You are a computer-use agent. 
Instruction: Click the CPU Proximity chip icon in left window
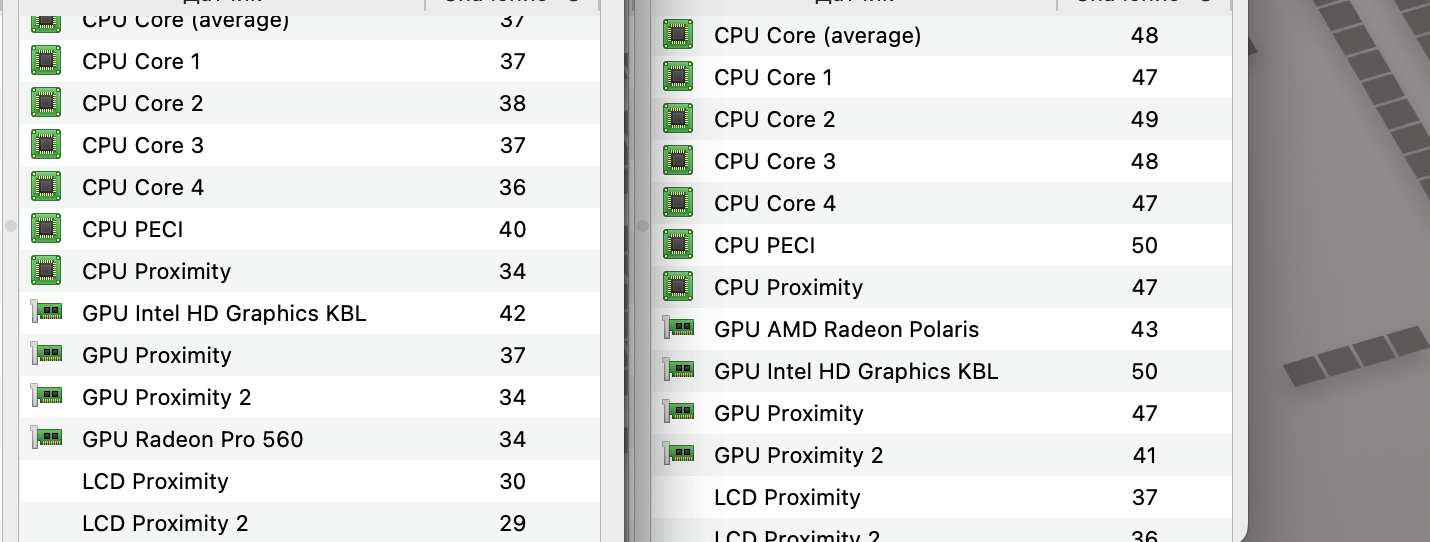point(46,271)
